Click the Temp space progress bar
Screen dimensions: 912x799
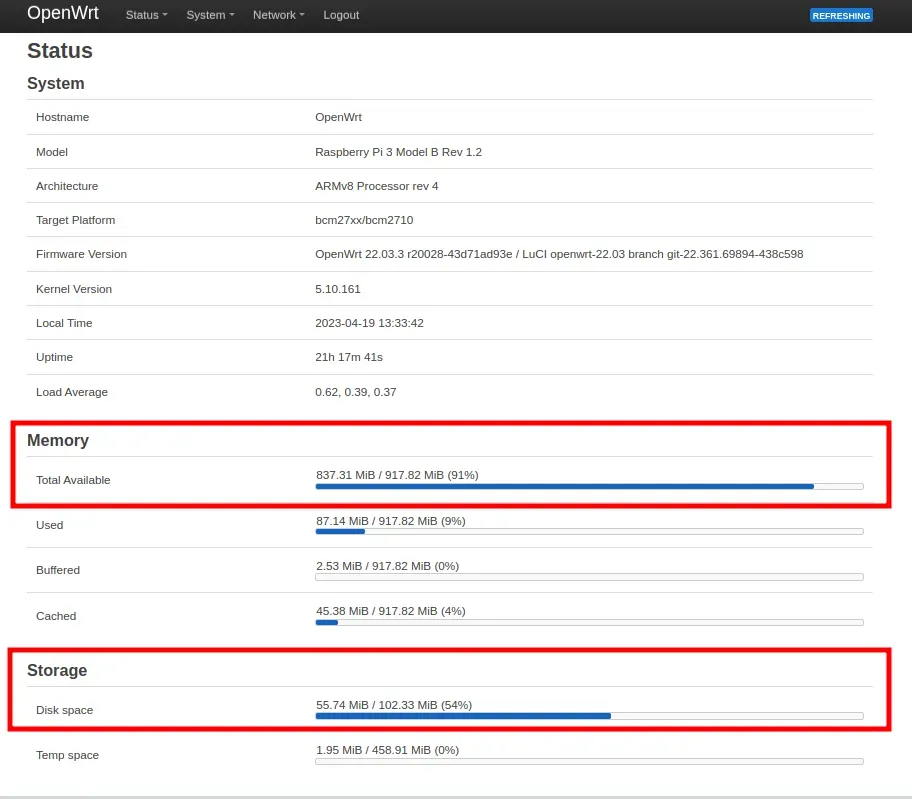(x=589, y=761)
